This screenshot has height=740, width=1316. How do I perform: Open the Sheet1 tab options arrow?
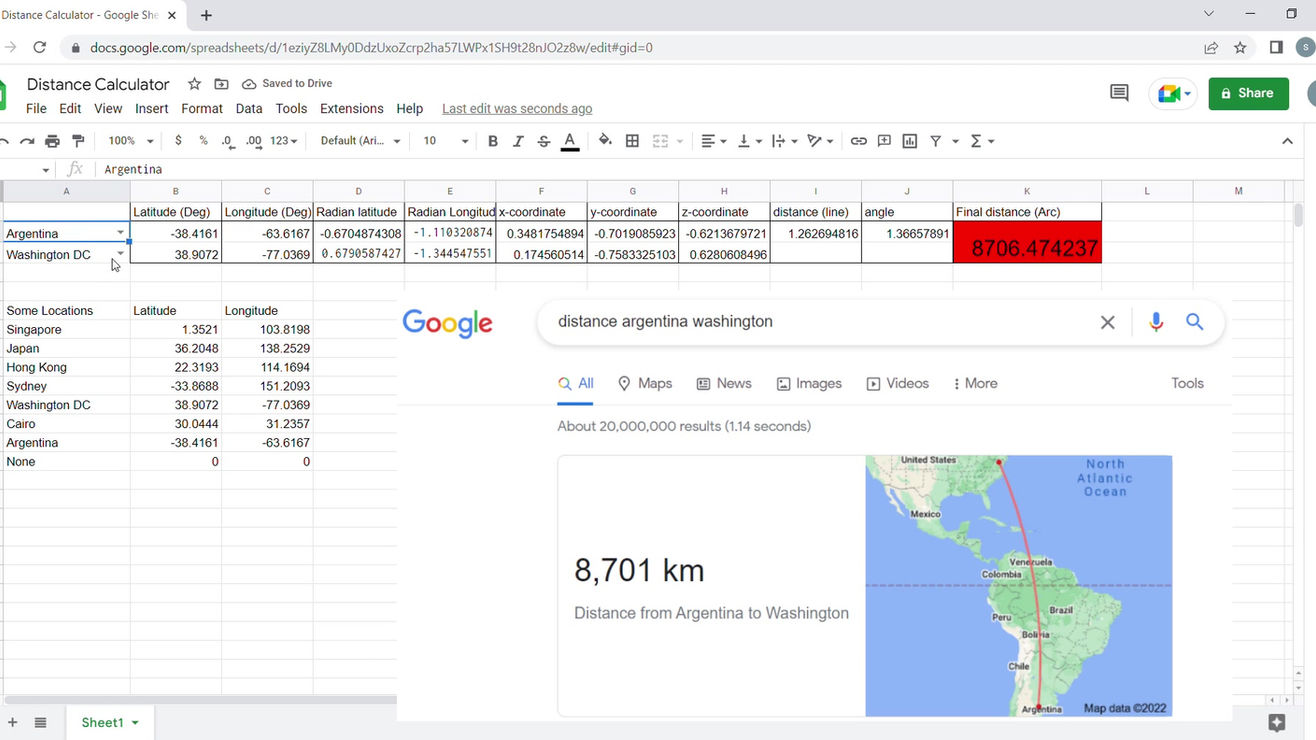pos(135,723)
